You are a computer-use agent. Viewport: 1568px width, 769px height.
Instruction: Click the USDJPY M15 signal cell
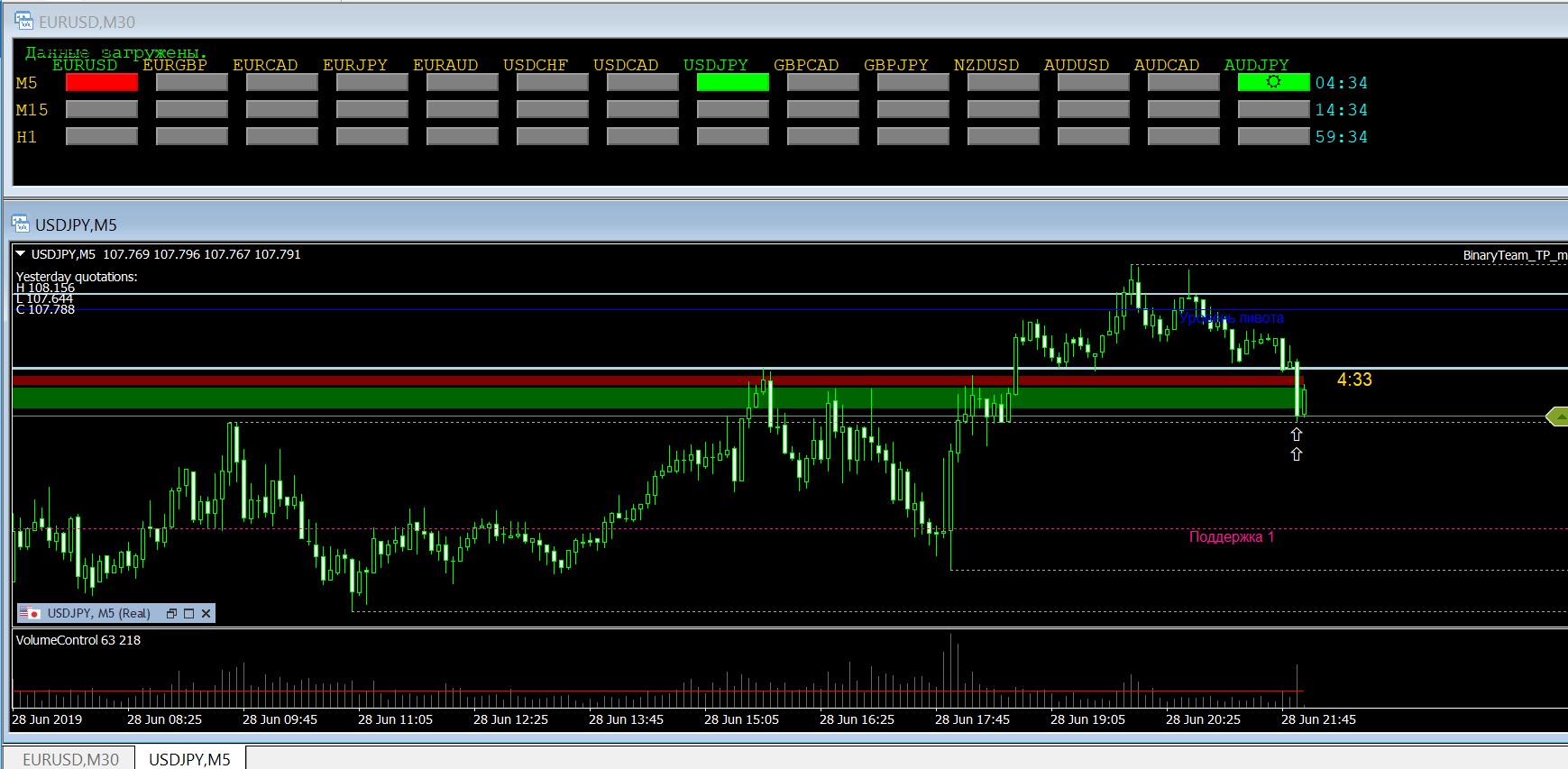click(733, 110)
